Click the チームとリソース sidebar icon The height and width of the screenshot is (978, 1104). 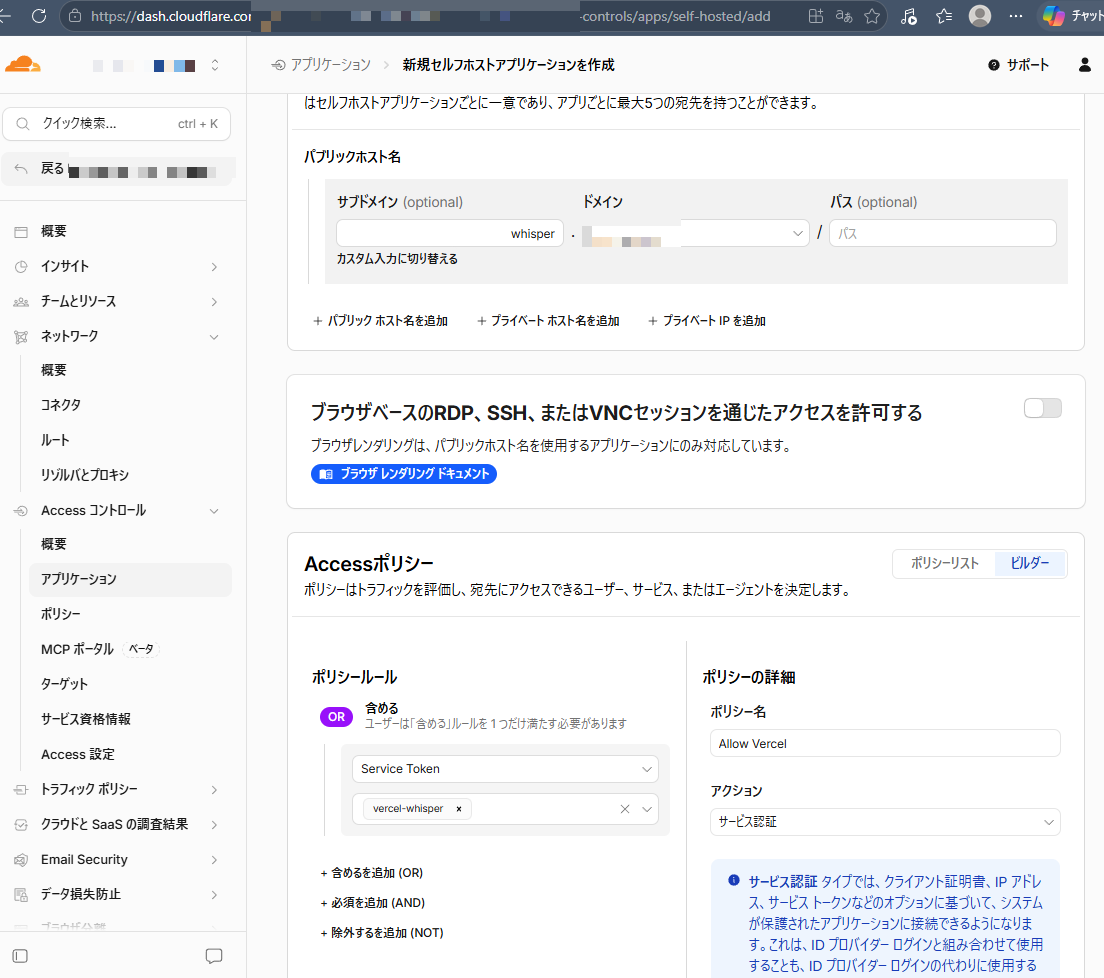pyautogui.click(x=21, y=301)
